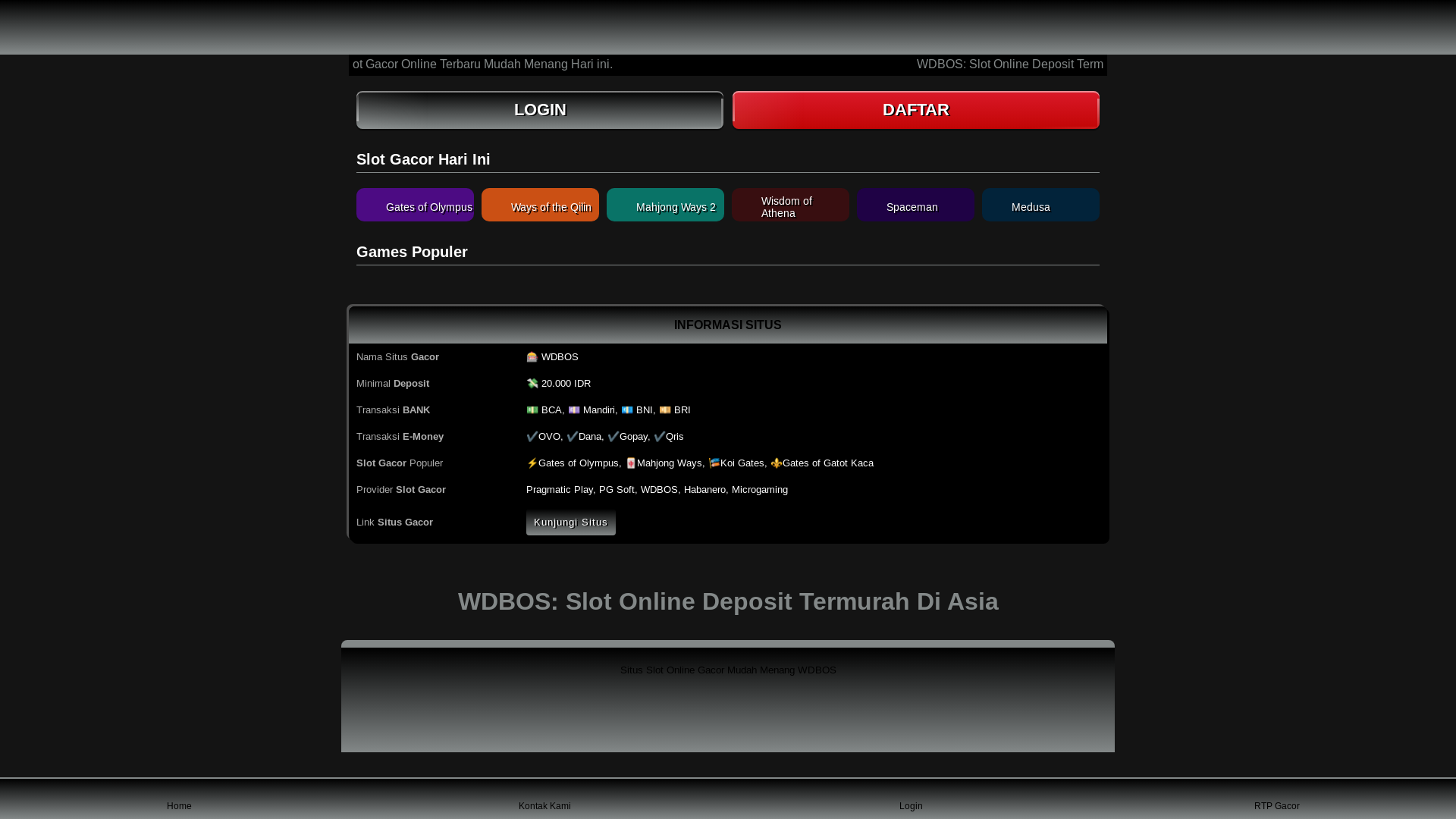Click the Situs Slot Online Gacor Mudah Menang text

click(x=728, y=670)
